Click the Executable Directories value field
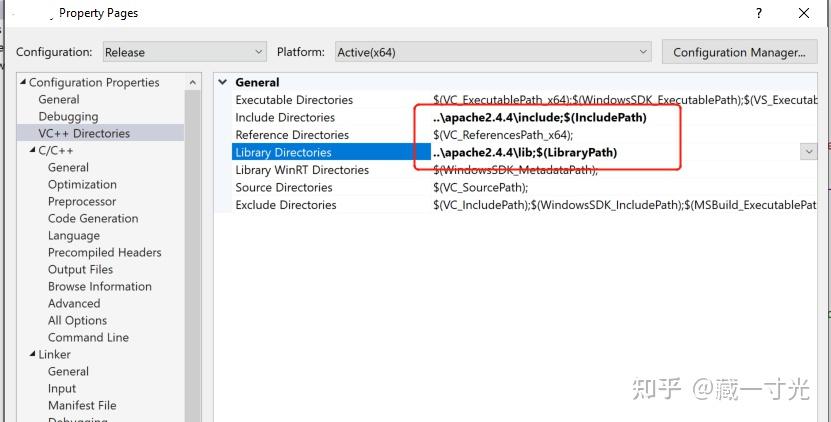The width and height of the screenshot is (831, 422). [x=620, y=100]
